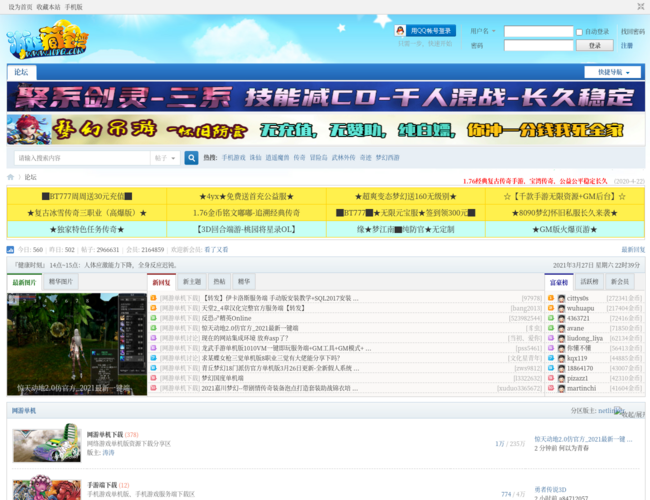Click the blue statistics chart icon

[10, 250]
